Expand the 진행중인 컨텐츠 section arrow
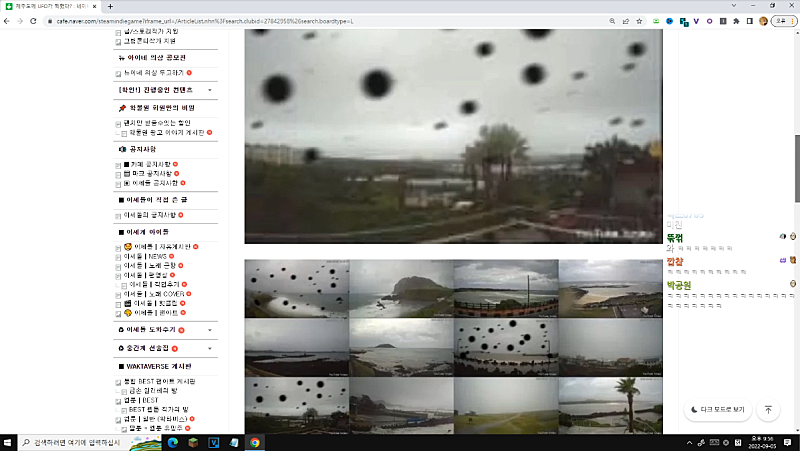 pos(210,90)
